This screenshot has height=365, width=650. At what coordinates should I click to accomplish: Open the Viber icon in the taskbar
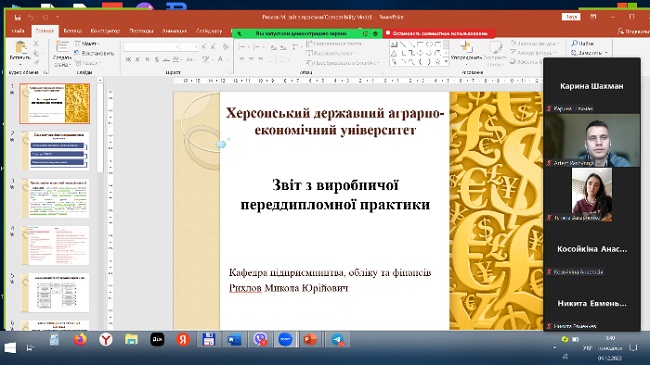260,340
